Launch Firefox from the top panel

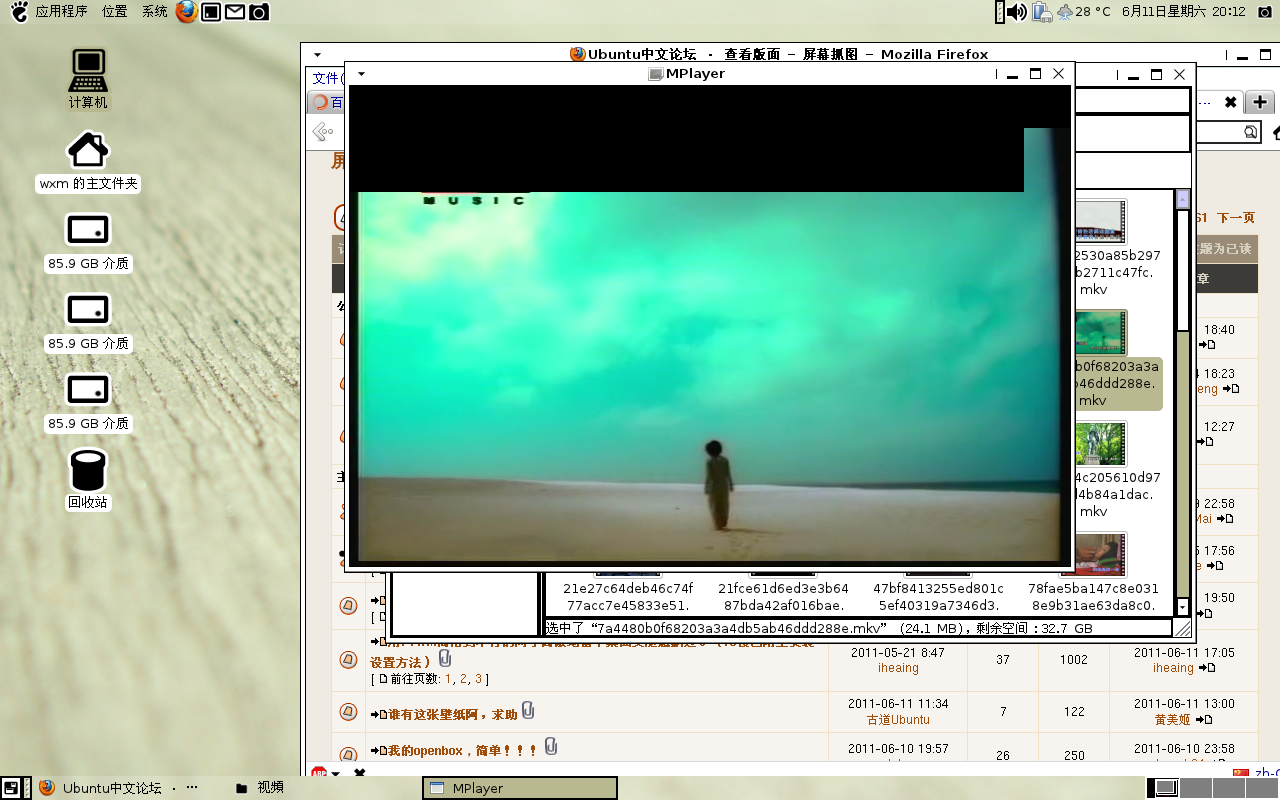186,11
